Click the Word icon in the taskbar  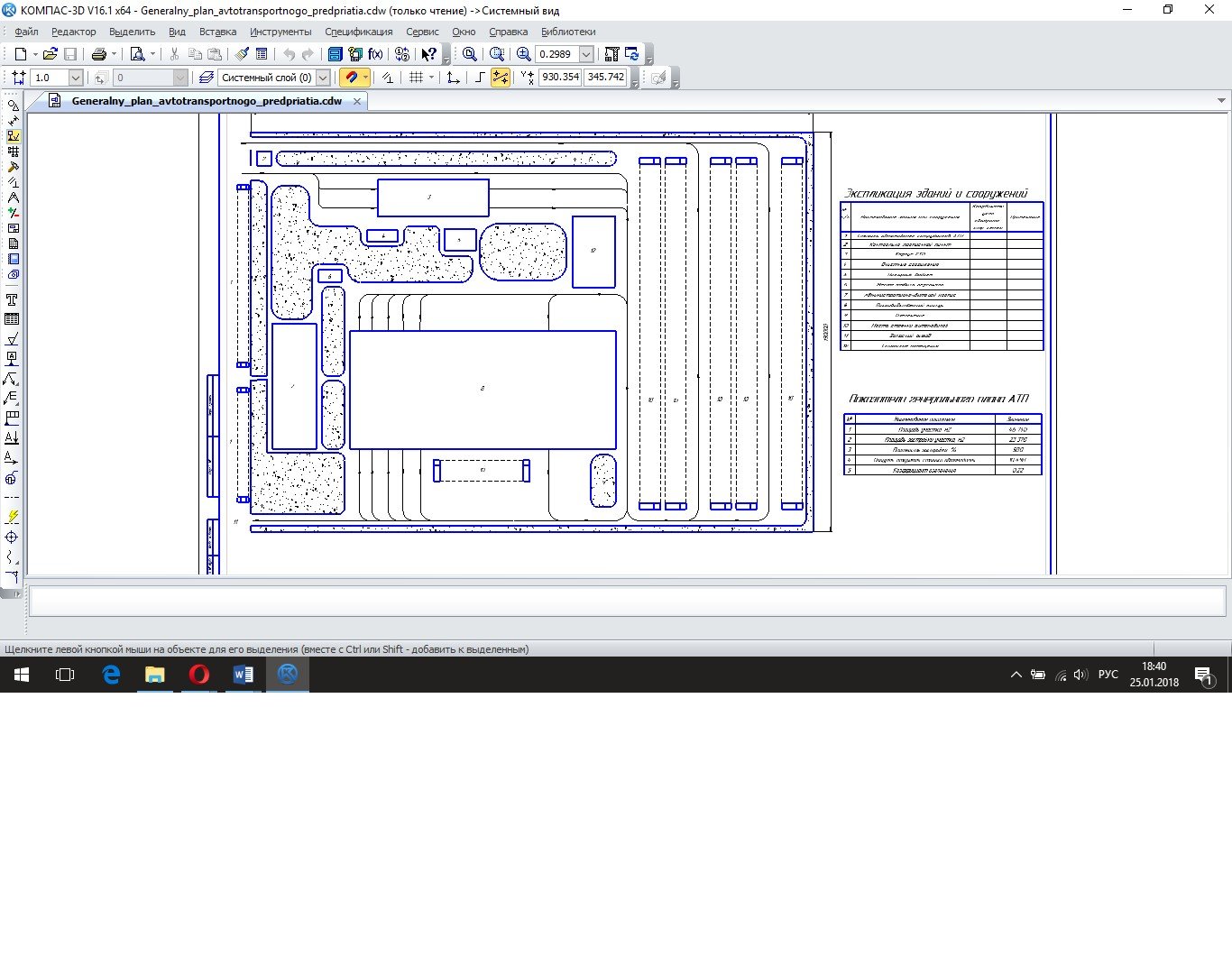[244, 675]
